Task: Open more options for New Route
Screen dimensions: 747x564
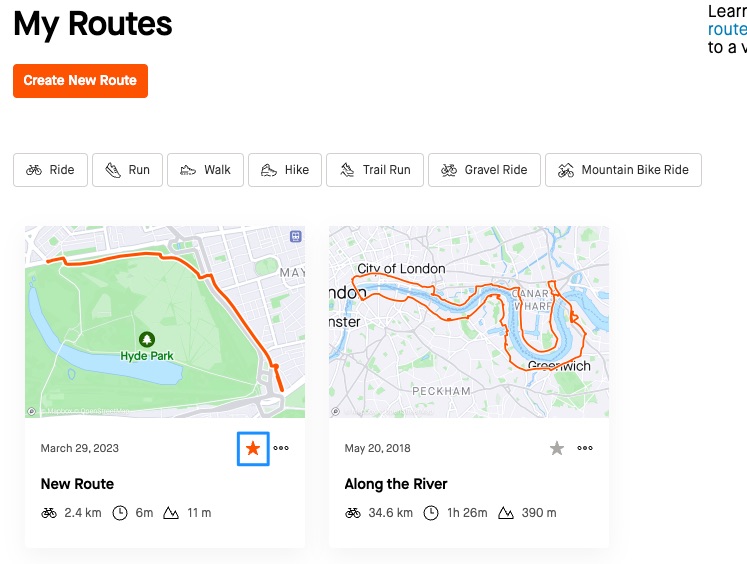Action: 281,449
